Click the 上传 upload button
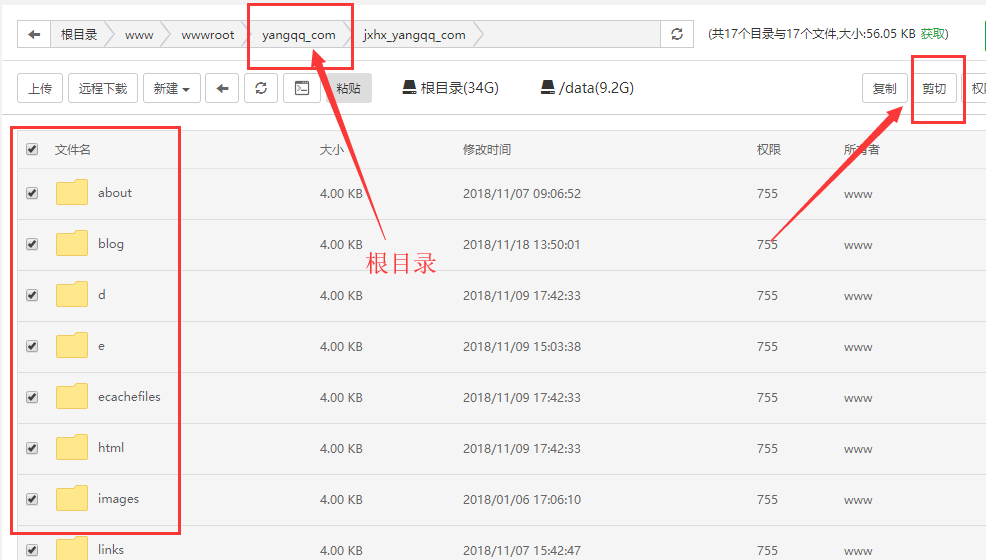Image resolution: width=986 pixels, height=560 pixels. 40,88
